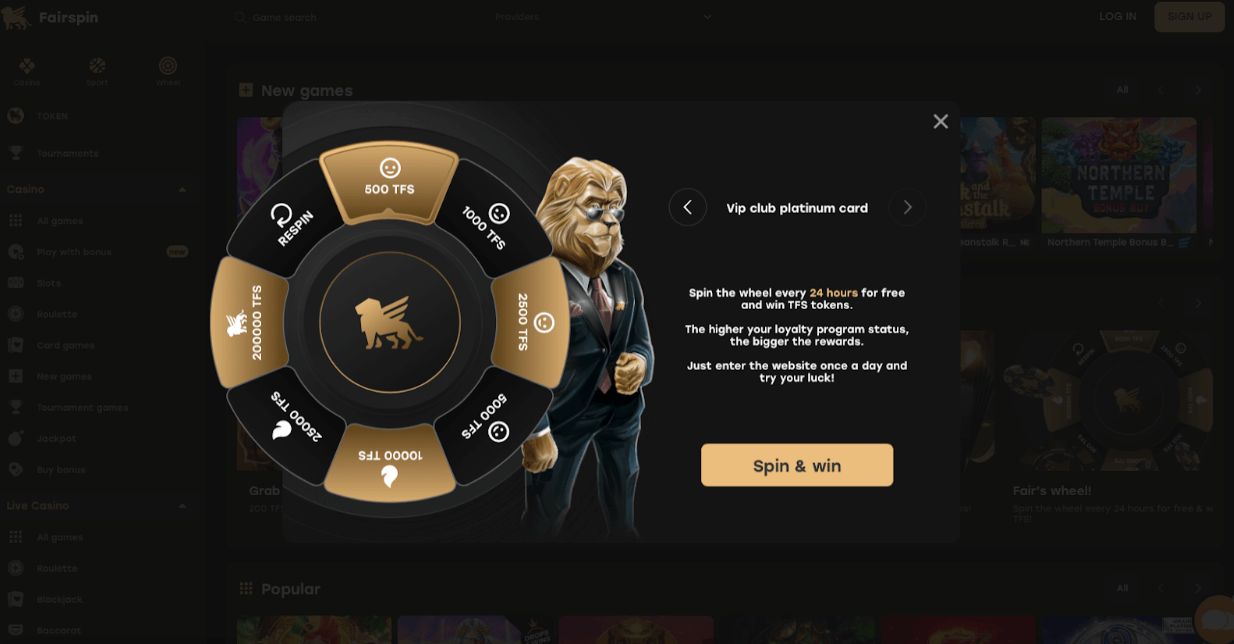Image resolution: width=1234 pixels, height=644 pixels.
Task: Click the golden lion emblem in wheel center
Action: [389, 323]
